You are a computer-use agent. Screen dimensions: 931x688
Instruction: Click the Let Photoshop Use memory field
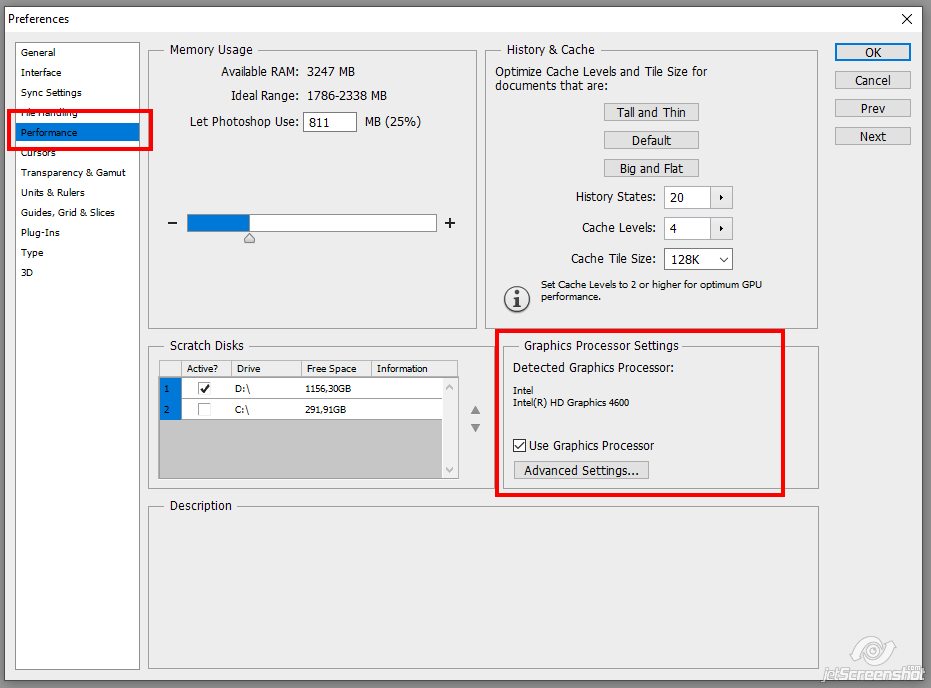pos(330,122)
